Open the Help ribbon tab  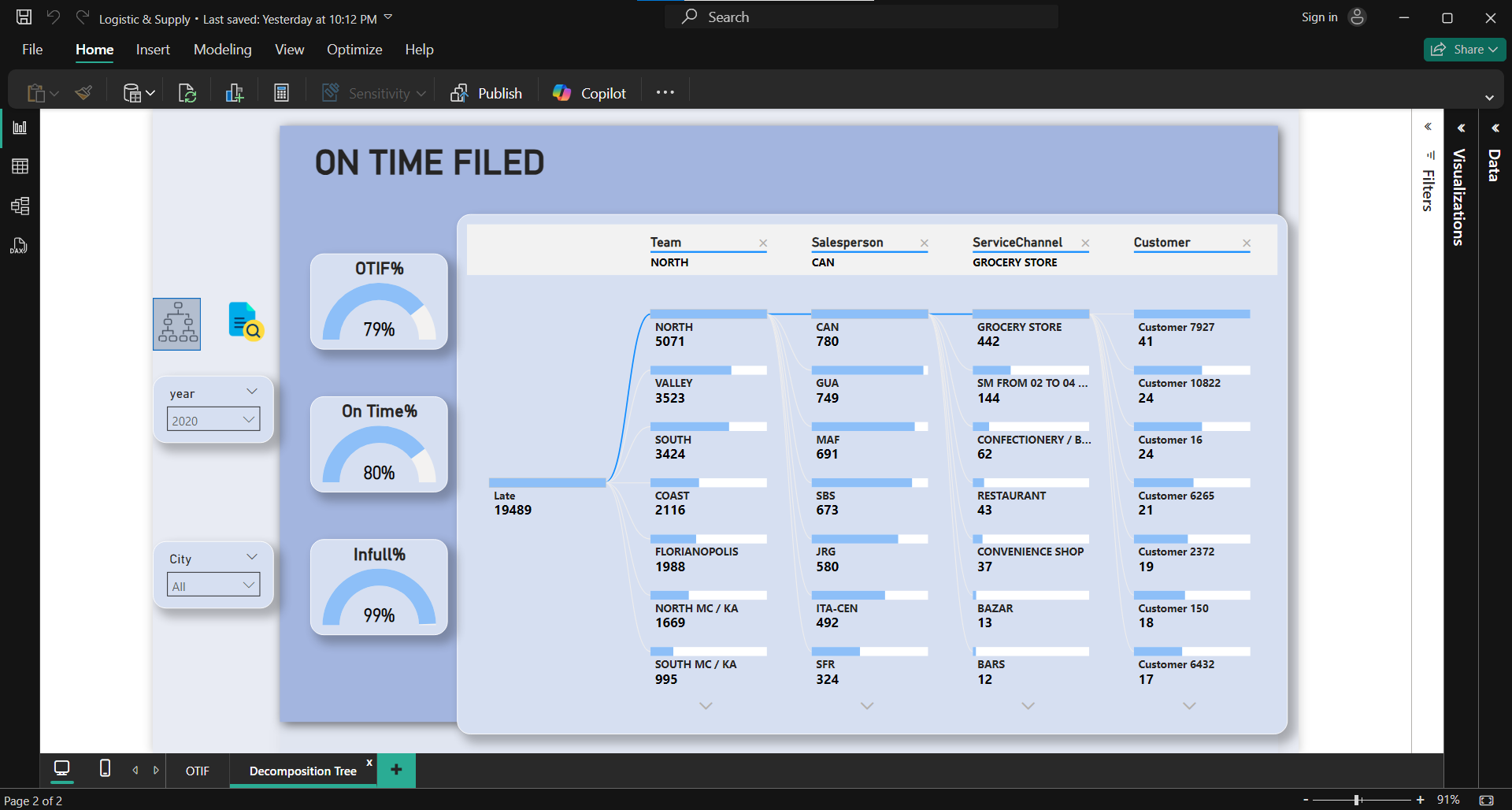pos(419,50)
